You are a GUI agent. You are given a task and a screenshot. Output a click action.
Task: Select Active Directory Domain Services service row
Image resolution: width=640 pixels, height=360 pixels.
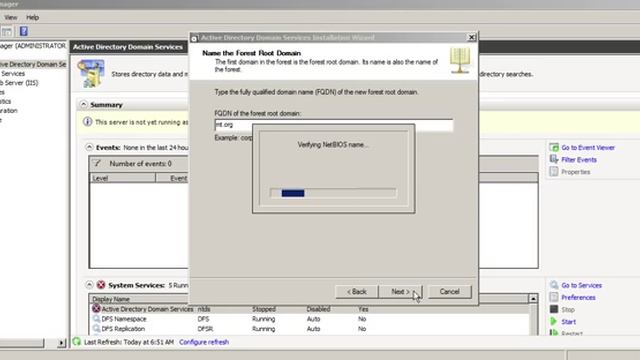309,309
